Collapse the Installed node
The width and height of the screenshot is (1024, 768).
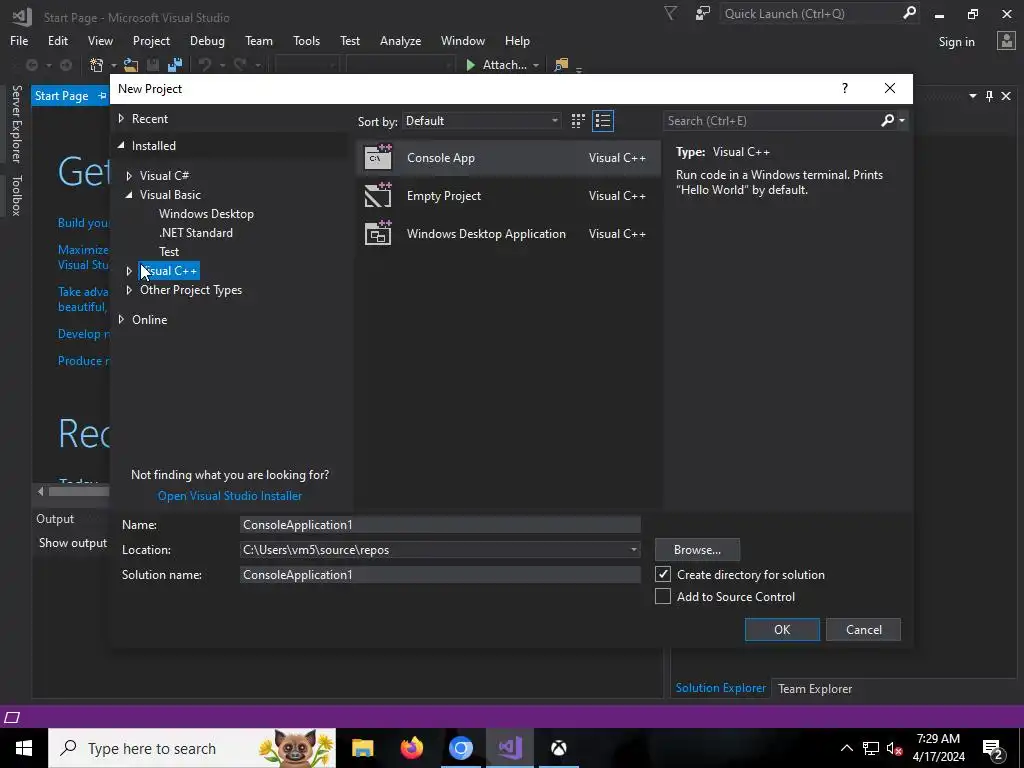coord(121,145)
